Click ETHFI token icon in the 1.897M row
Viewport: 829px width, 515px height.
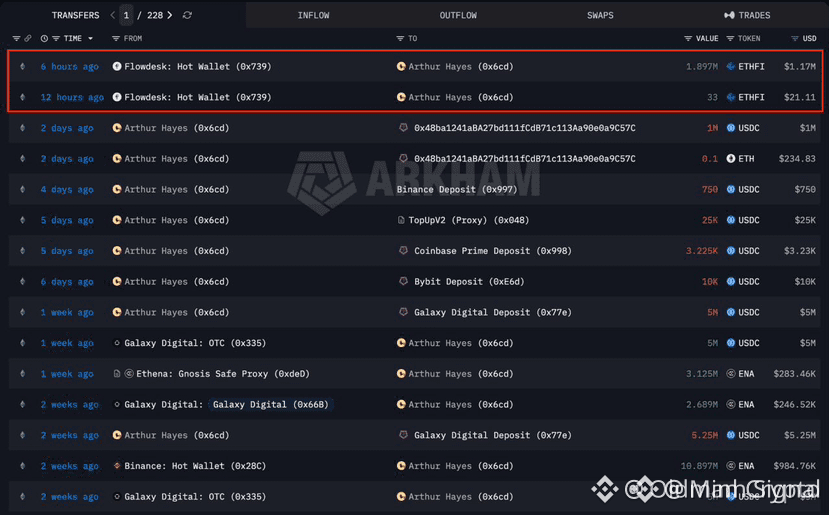(x=731, y=67)
